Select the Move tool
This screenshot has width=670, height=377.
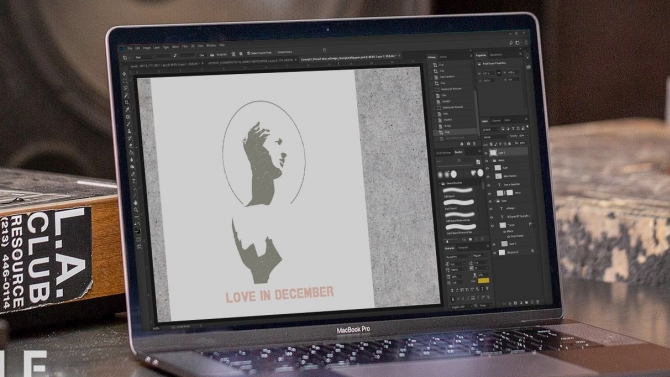pos(124,74)
